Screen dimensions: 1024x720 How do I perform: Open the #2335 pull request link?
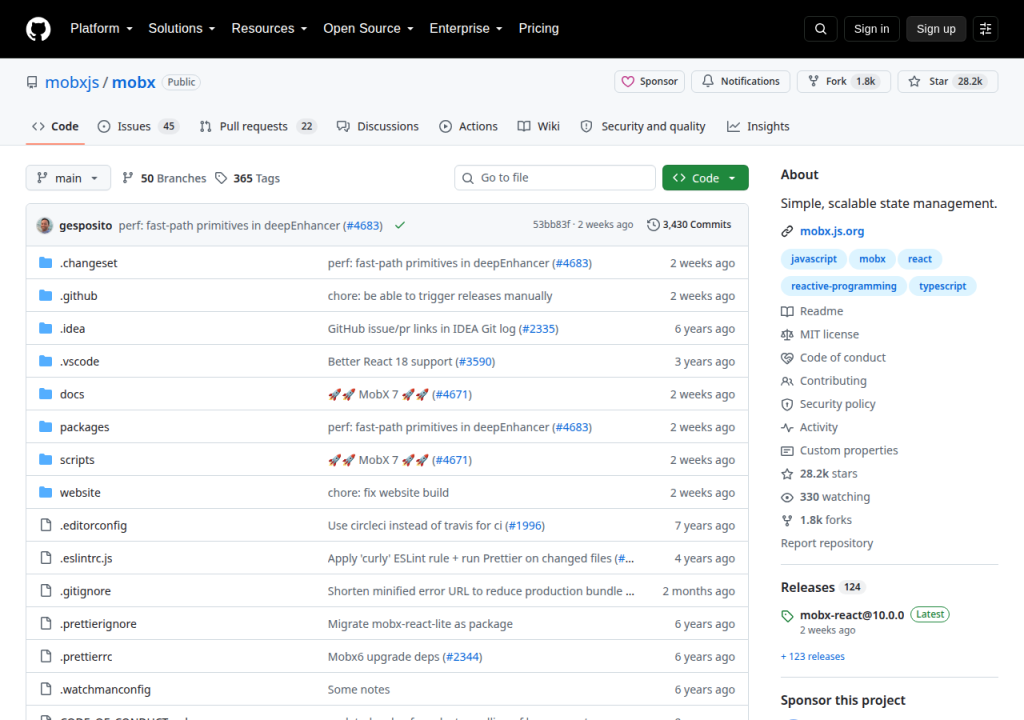click(x=539, y=329)
